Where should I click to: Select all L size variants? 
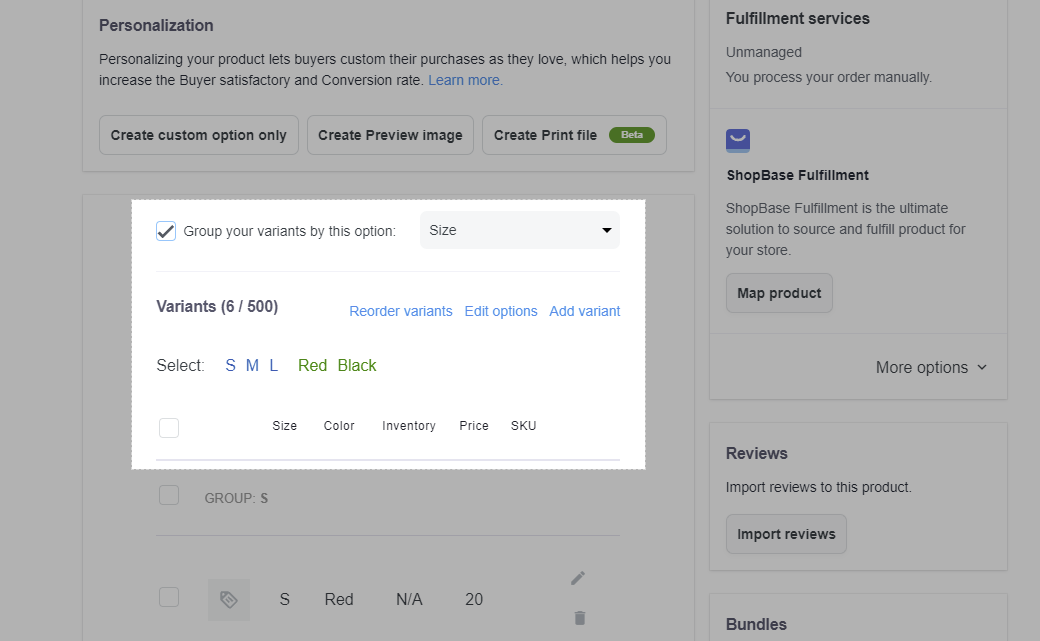(273, 366)
